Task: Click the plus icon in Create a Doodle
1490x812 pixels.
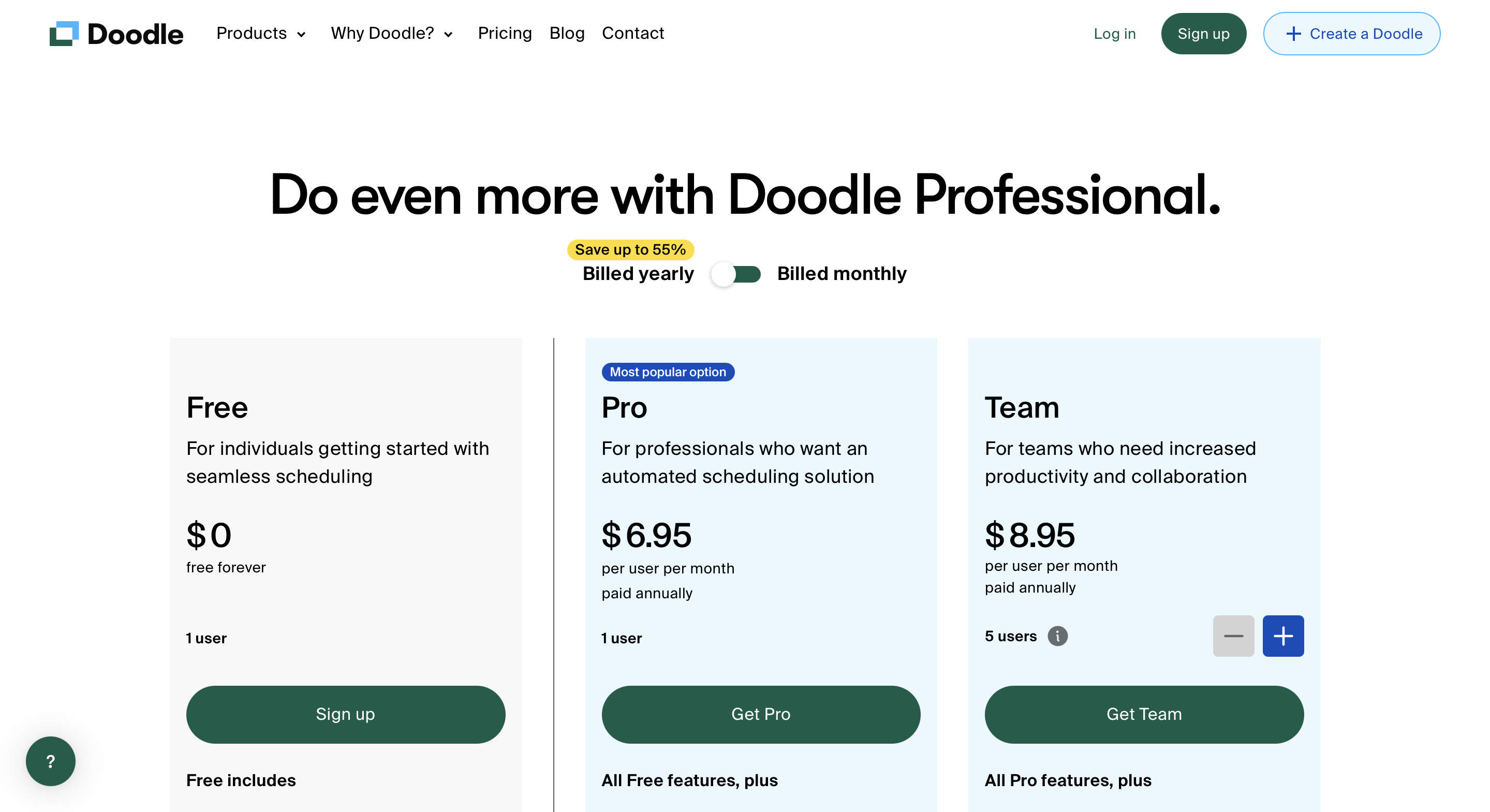Action: tap(1293, 34)
